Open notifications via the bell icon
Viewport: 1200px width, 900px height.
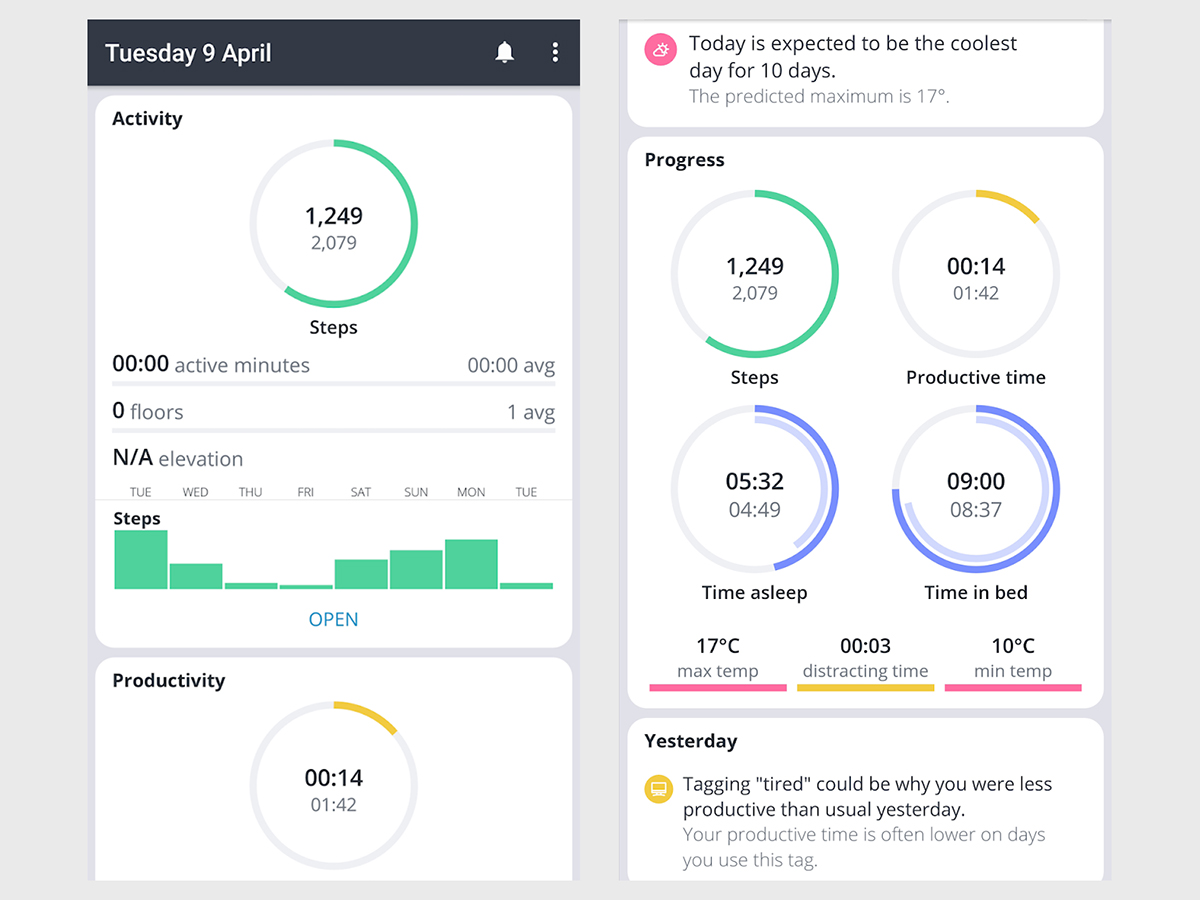point(505,52)
